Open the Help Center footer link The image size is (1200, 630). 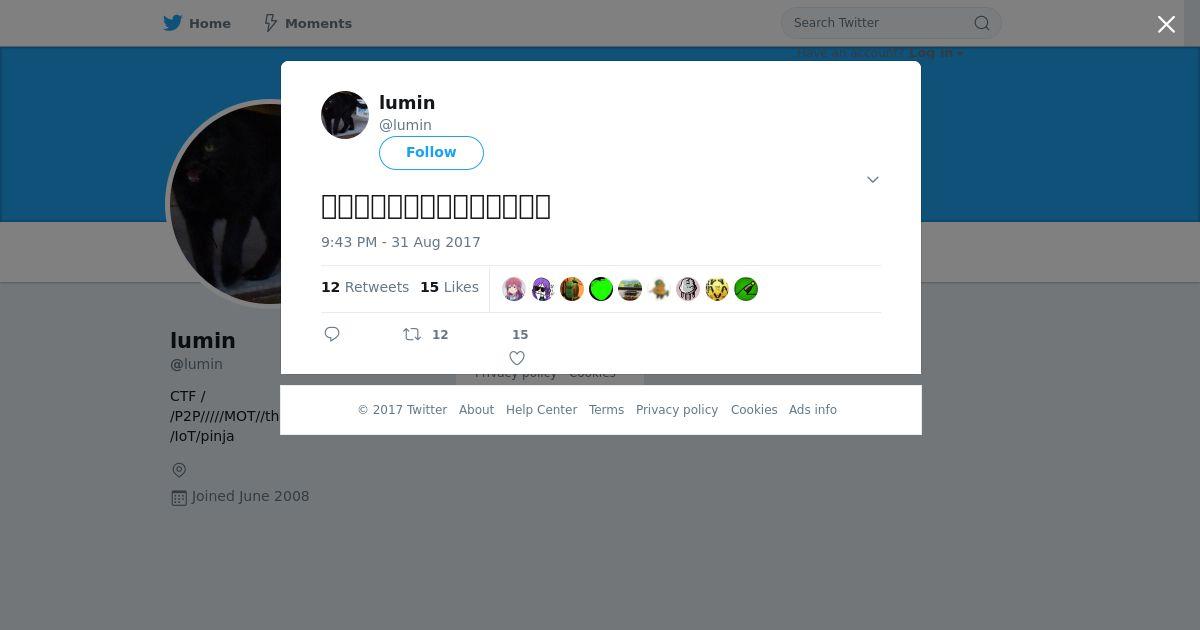(x=541, y=410)
